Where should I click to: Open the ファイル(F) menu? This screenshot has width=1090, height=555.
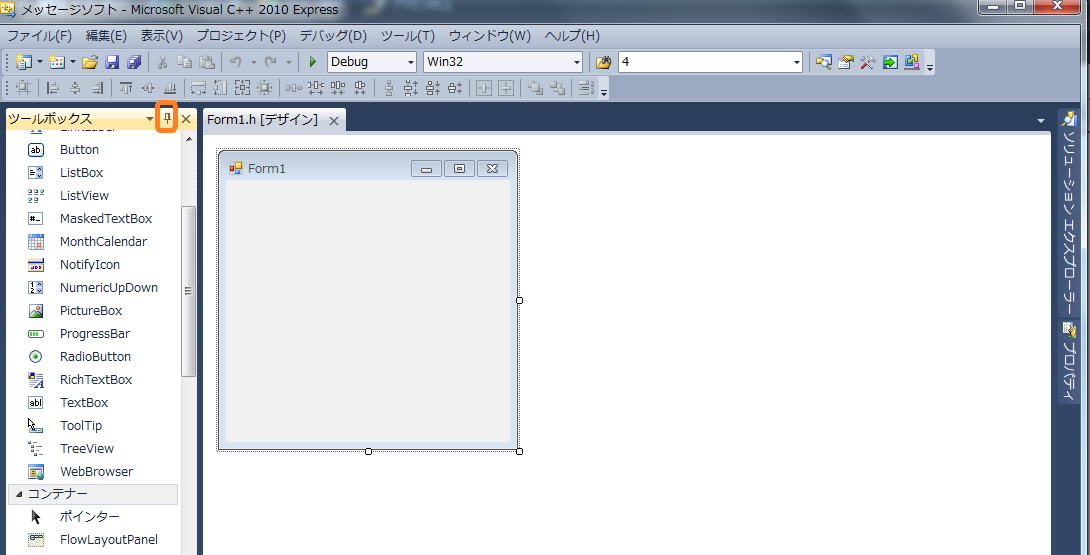click(x=40, y=35)
